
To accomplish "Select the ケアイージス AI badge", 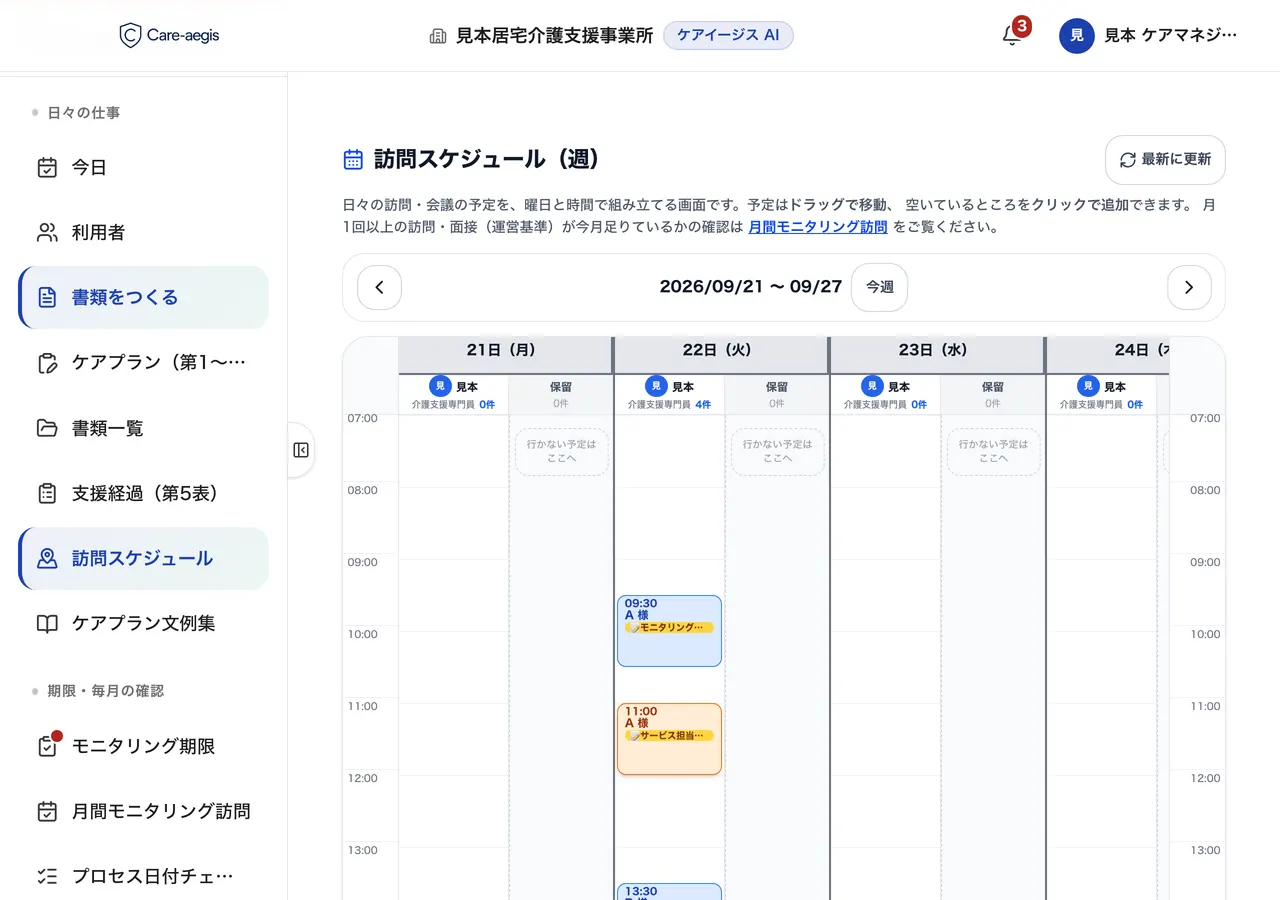I will [x=728, y=36].
